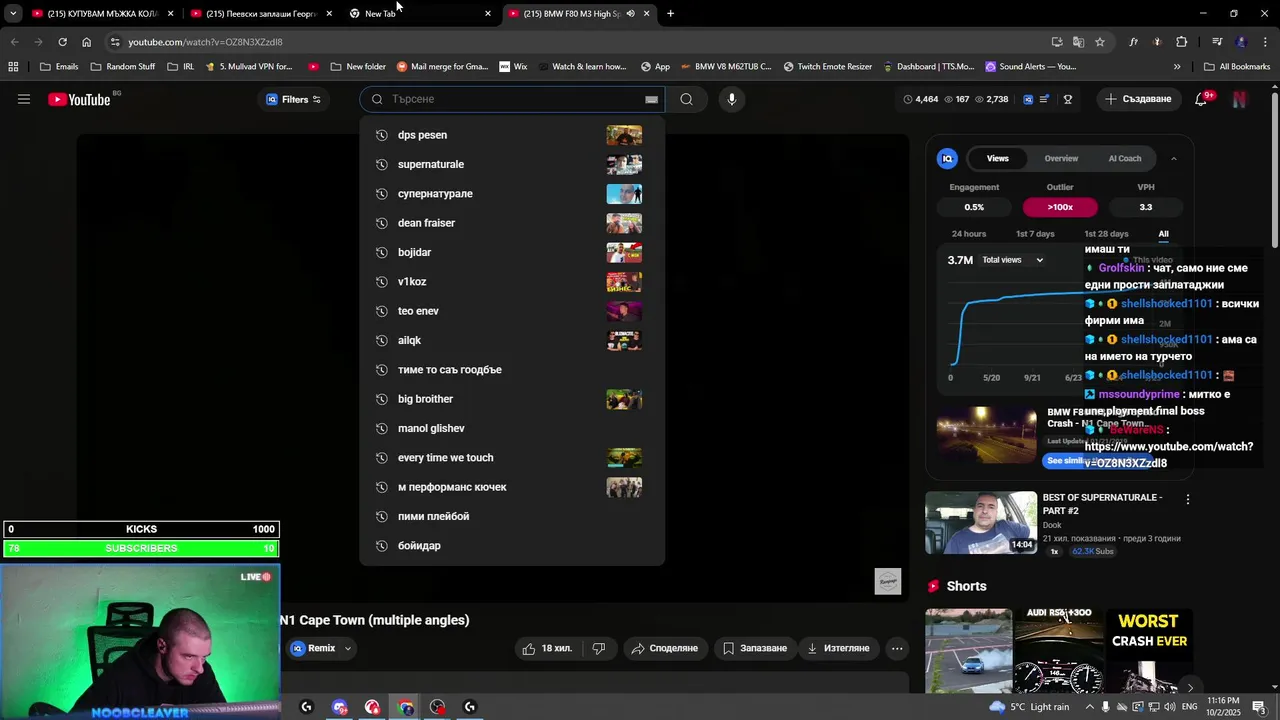Switch to the Overview tab in vidIQ
Image resolution: width=1280 pixels, height=720 pixels.
pyautogui.click(x=1061, y=158)
